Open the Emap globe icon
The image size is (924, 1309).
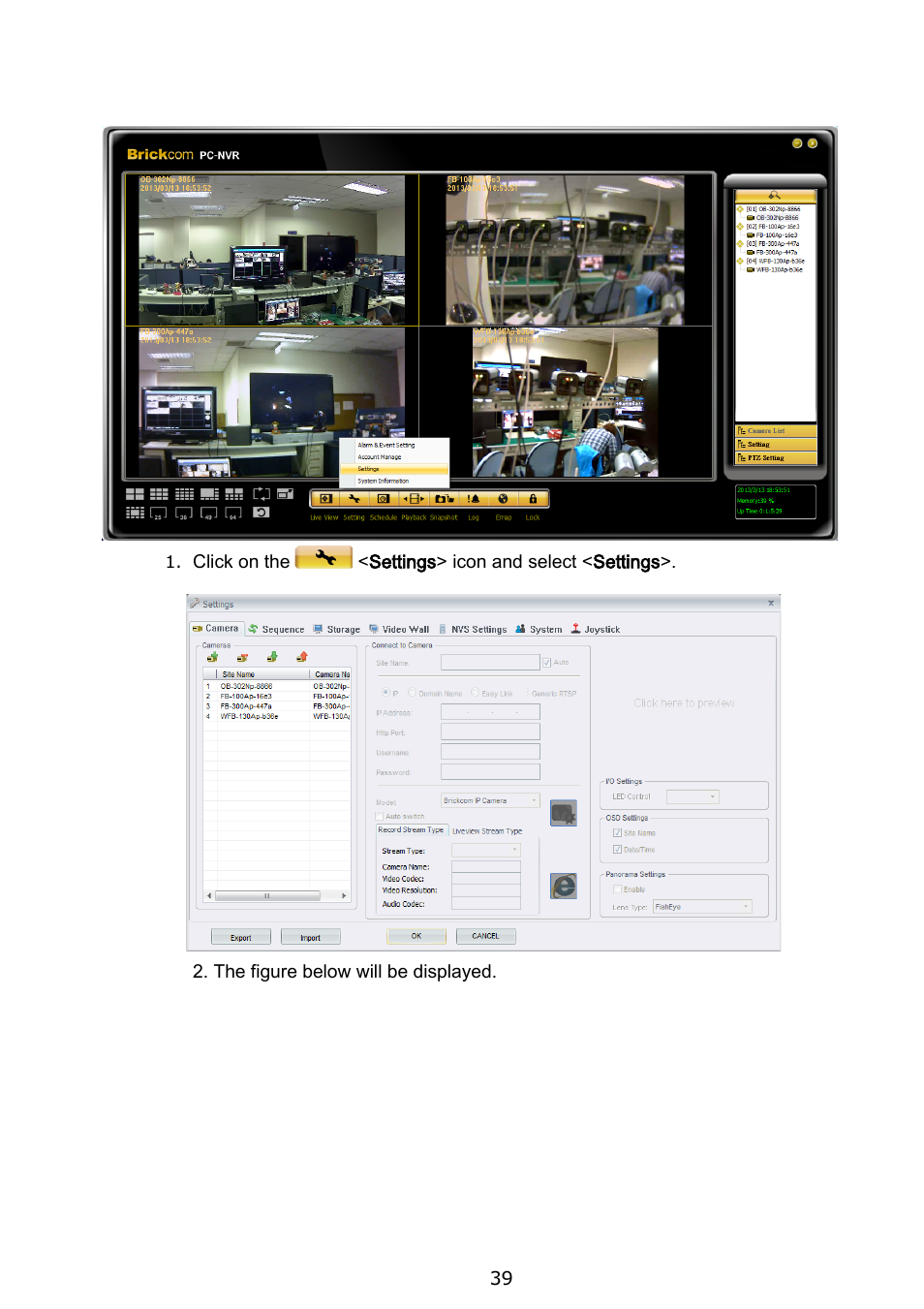point(503,499)
